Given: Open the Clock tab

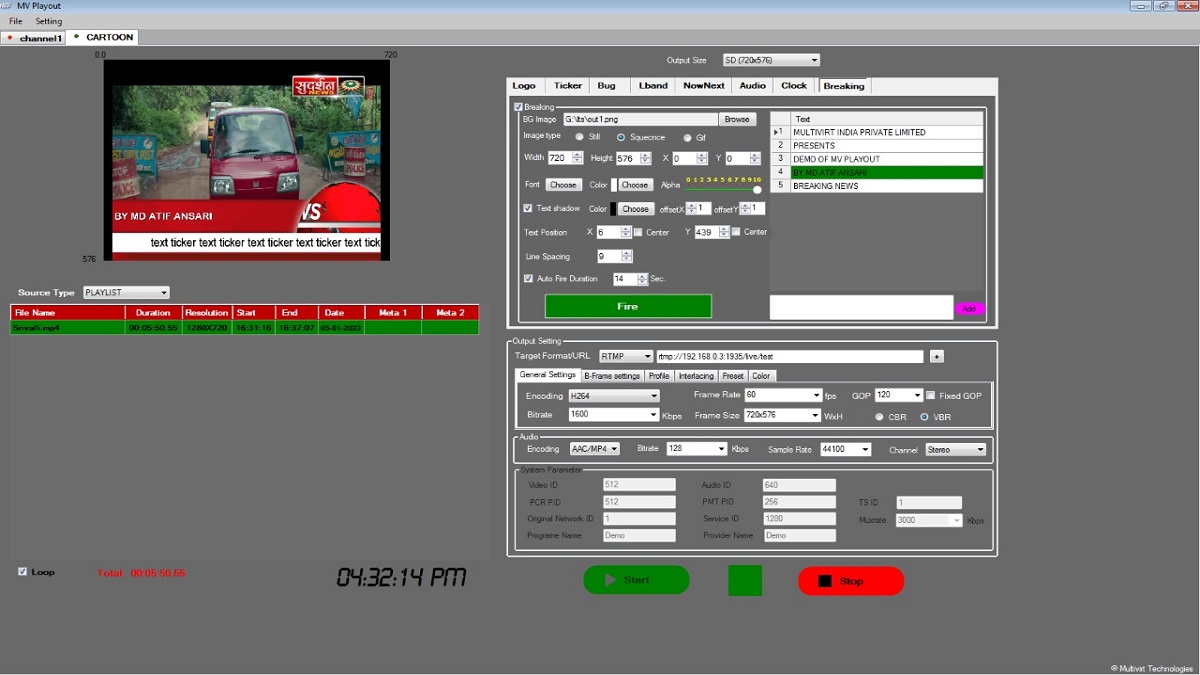Looking at the screenshot, I should (794, 86).
